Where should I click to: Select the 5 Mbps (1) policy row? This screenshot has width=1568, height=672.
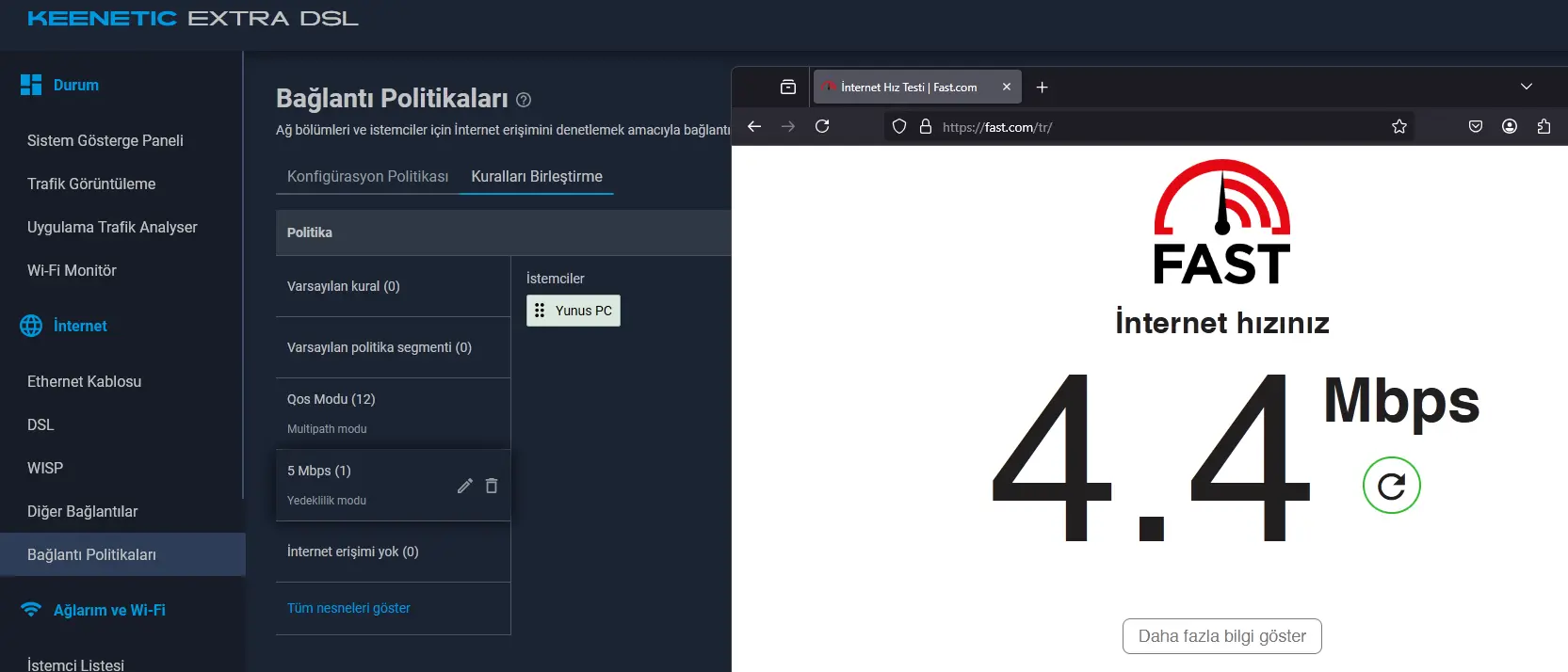pos(393,486)
